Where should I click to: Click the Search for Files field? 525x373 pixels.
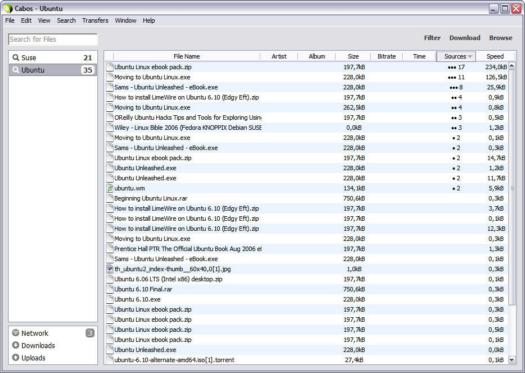pos(53,39)
